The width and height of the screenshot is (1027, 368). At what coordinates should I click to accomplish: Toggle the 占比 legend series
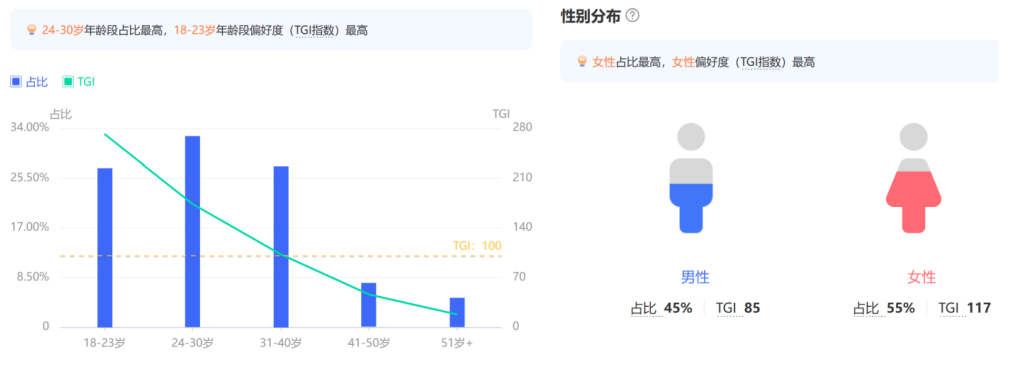tap(29, 82)
